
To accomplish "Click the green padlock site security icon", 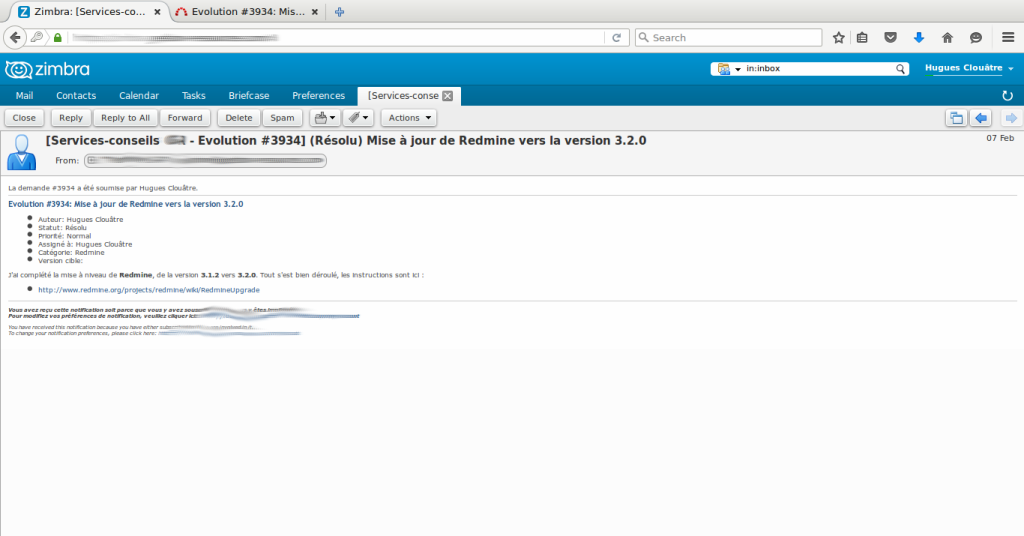I will coord(57,38).
